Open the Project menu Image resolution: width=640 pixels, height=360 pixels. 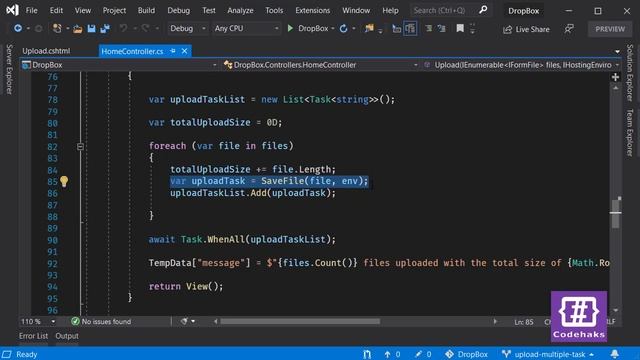[x=114, y=10]
